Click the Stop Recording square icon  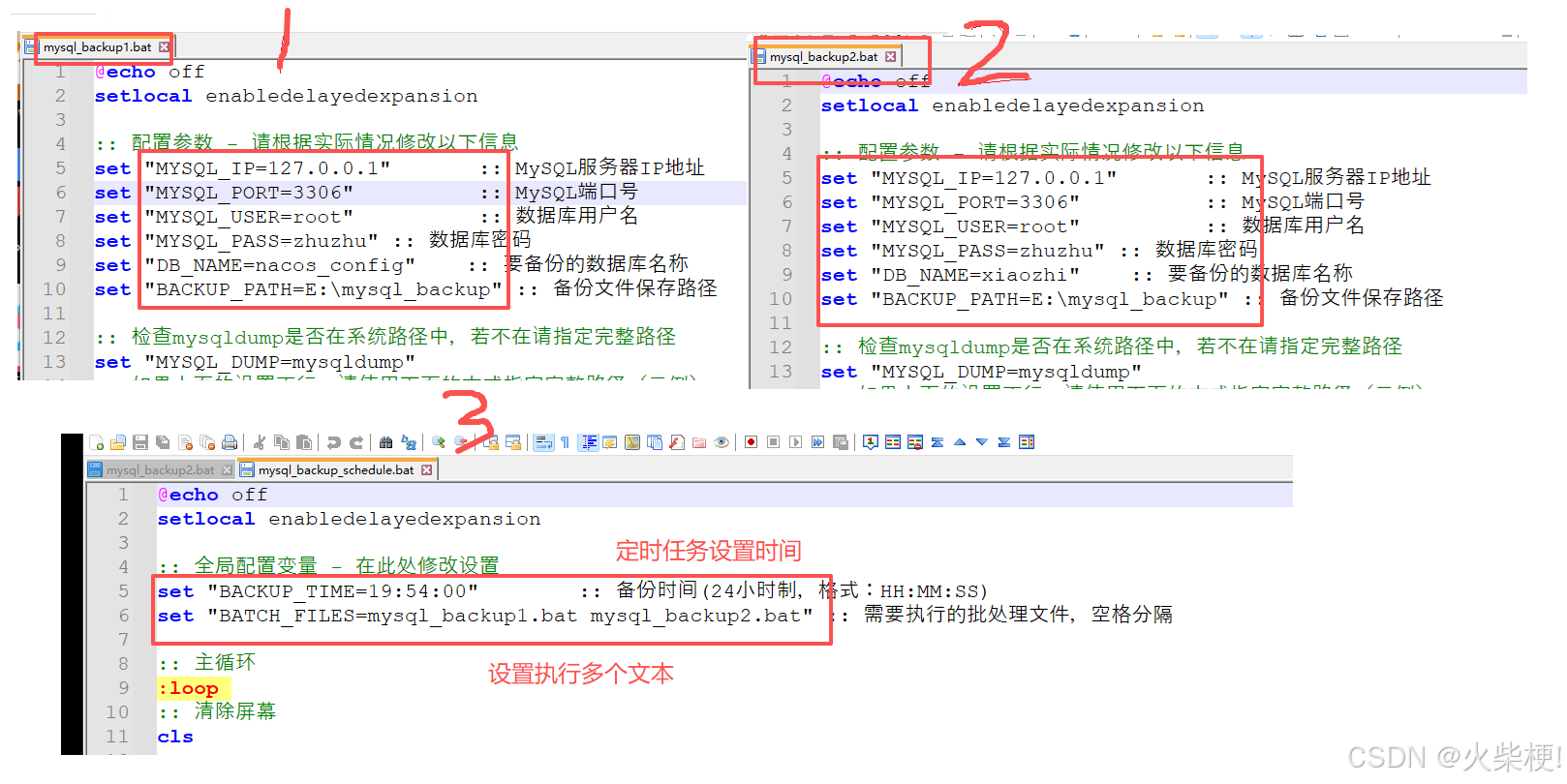(773, 442)
